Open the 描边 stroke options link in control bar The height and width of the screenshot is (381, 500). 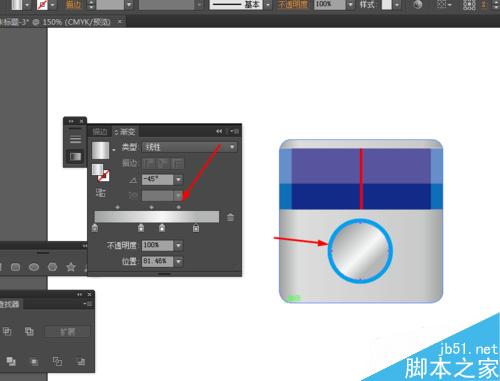[x=73, y=5]
